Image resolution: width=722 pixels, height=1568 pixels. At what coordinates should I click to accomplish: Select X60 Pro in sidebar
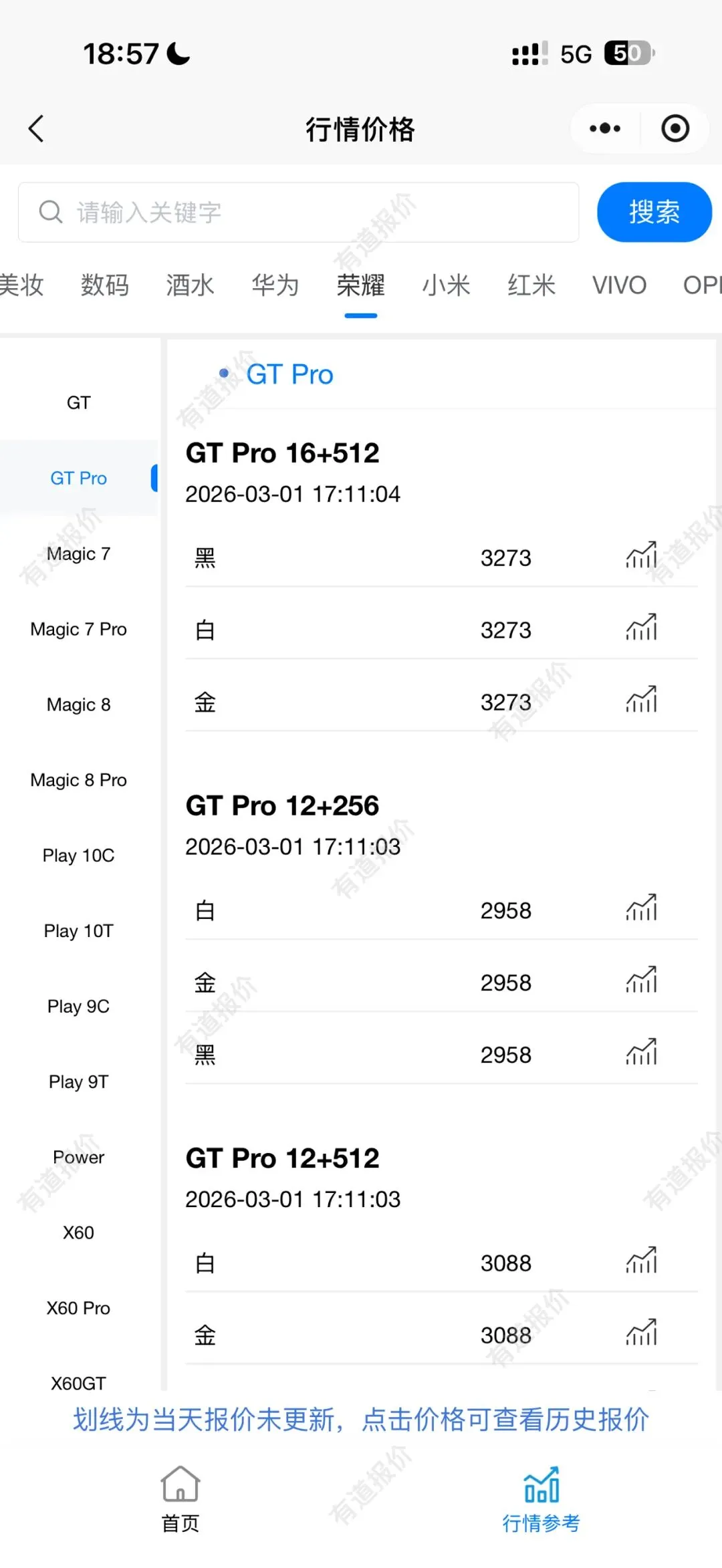[78, 1308]
